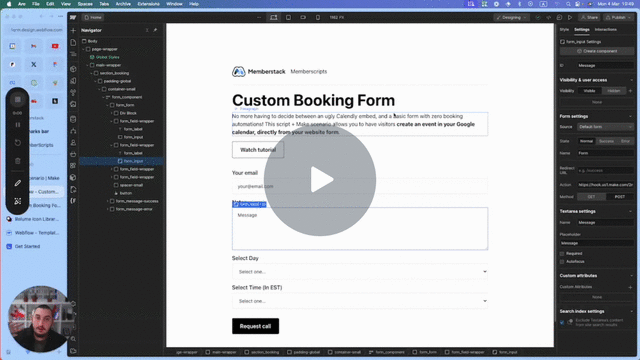Viewport: 640px width, 360px height.
Task: Open the CMS database icon in sidebar
Action: point(73,119)
